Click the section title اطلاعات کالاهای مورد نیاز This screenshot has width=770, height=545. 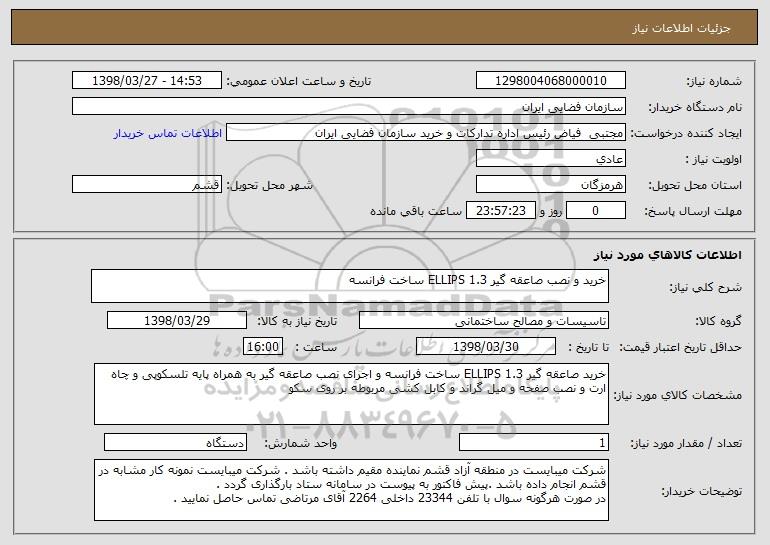[667, 255]
